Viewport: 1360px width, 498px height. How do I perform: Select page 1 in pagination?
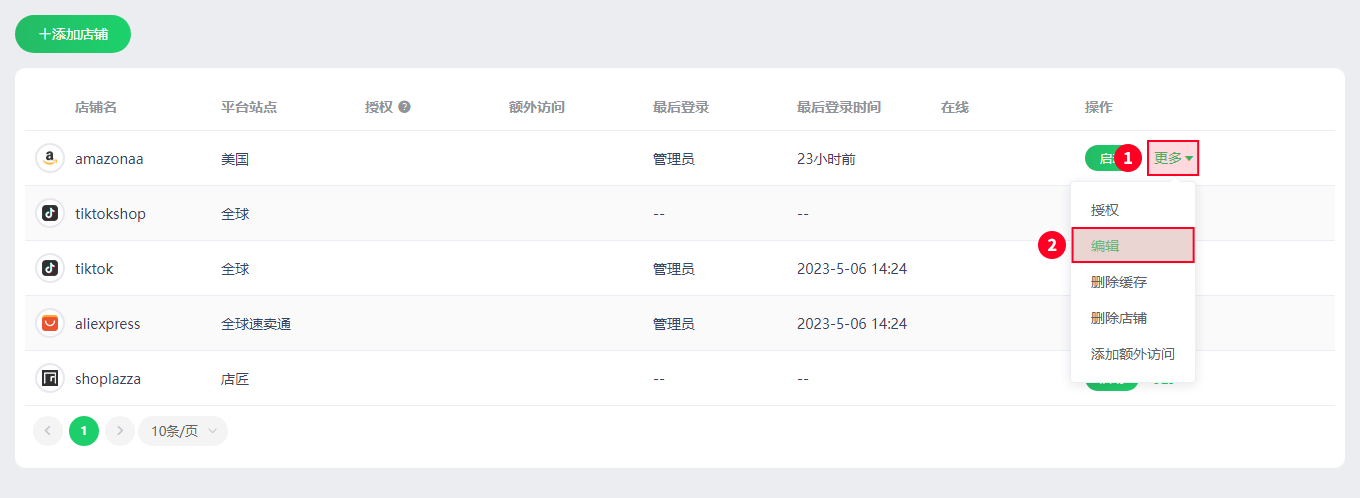pyautogui.click(x=84, y=431)
